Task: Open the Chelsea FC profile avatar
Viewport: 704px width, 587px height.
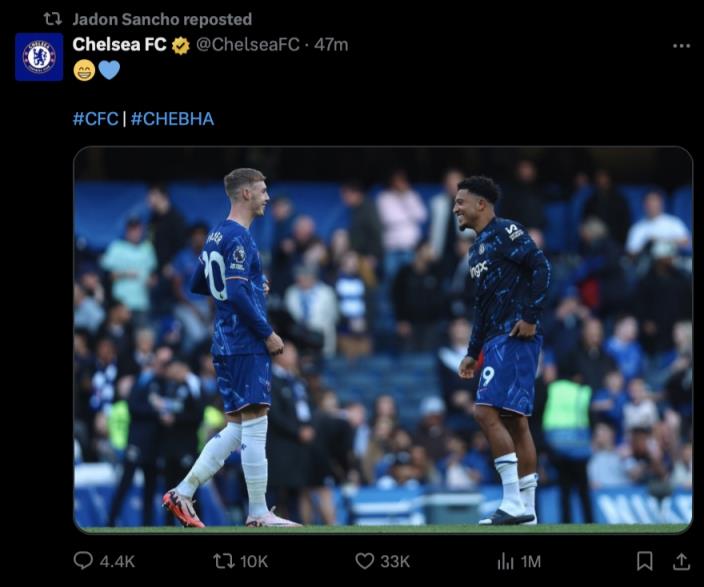Action: [x=39, y=56]
